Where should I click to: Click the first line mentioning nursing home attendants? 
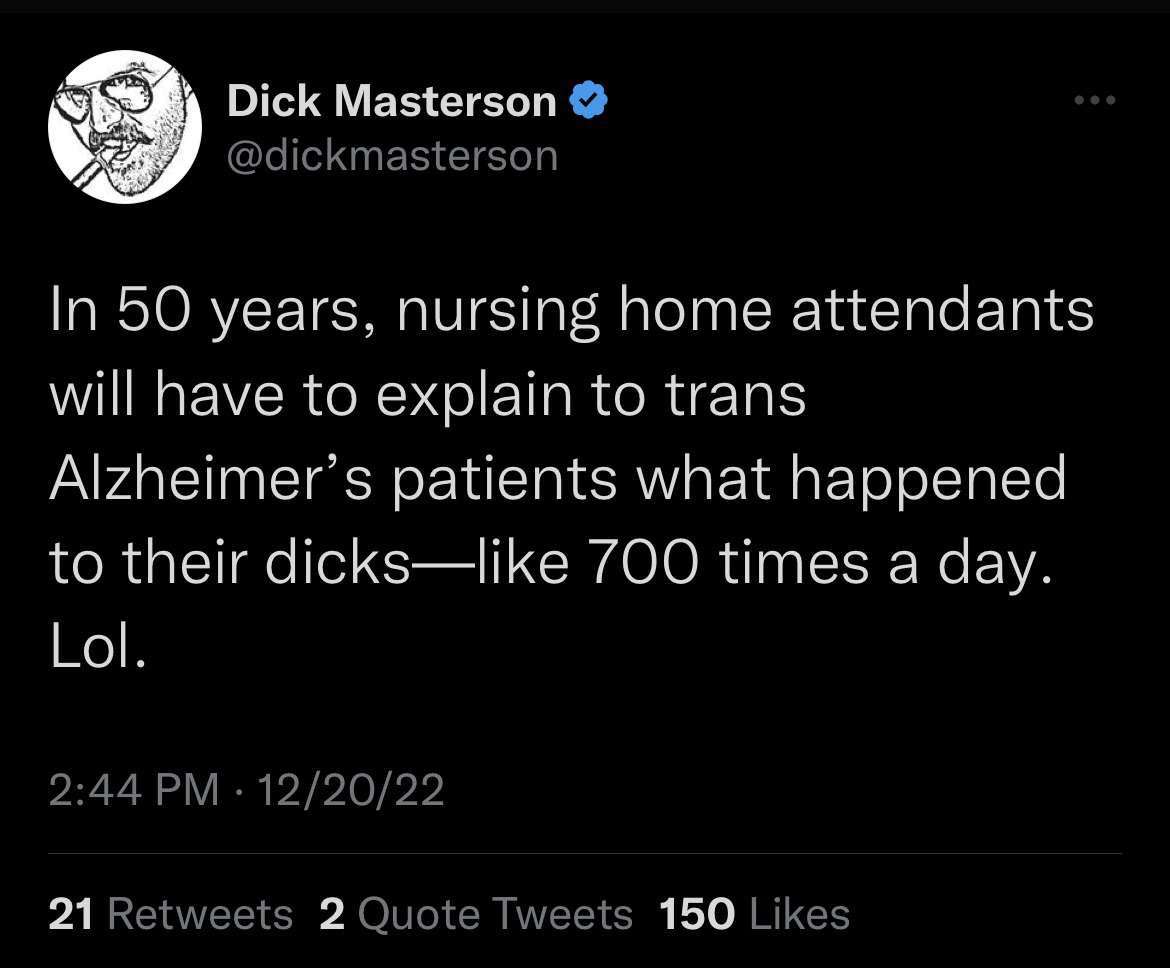coord(572,312)
